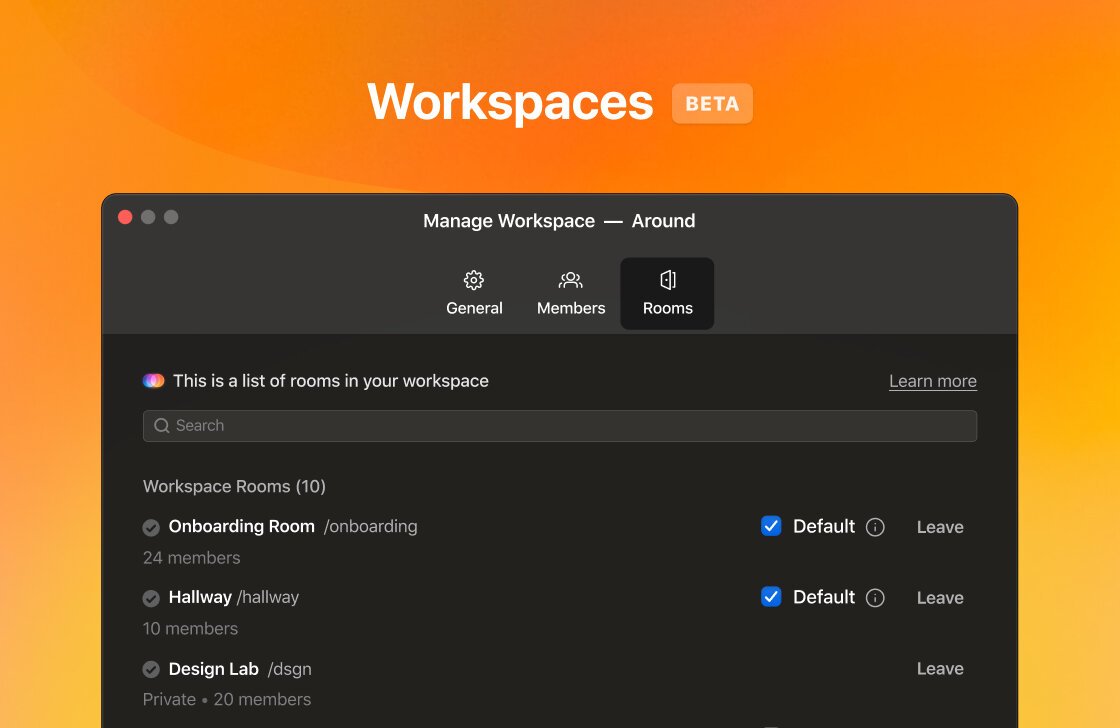Click the /hallway room slug

click(x=268, y=597)
